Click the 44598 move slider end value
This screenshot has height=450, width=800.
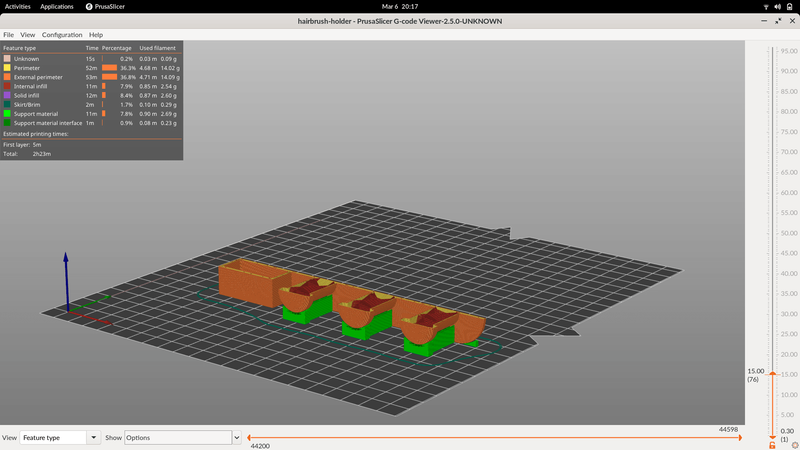tap(728, 430)
